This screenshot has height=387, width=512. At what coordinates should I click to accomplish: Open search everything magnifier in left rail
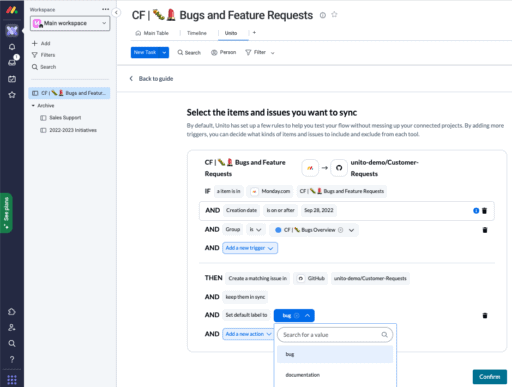(x=12, y=343)
